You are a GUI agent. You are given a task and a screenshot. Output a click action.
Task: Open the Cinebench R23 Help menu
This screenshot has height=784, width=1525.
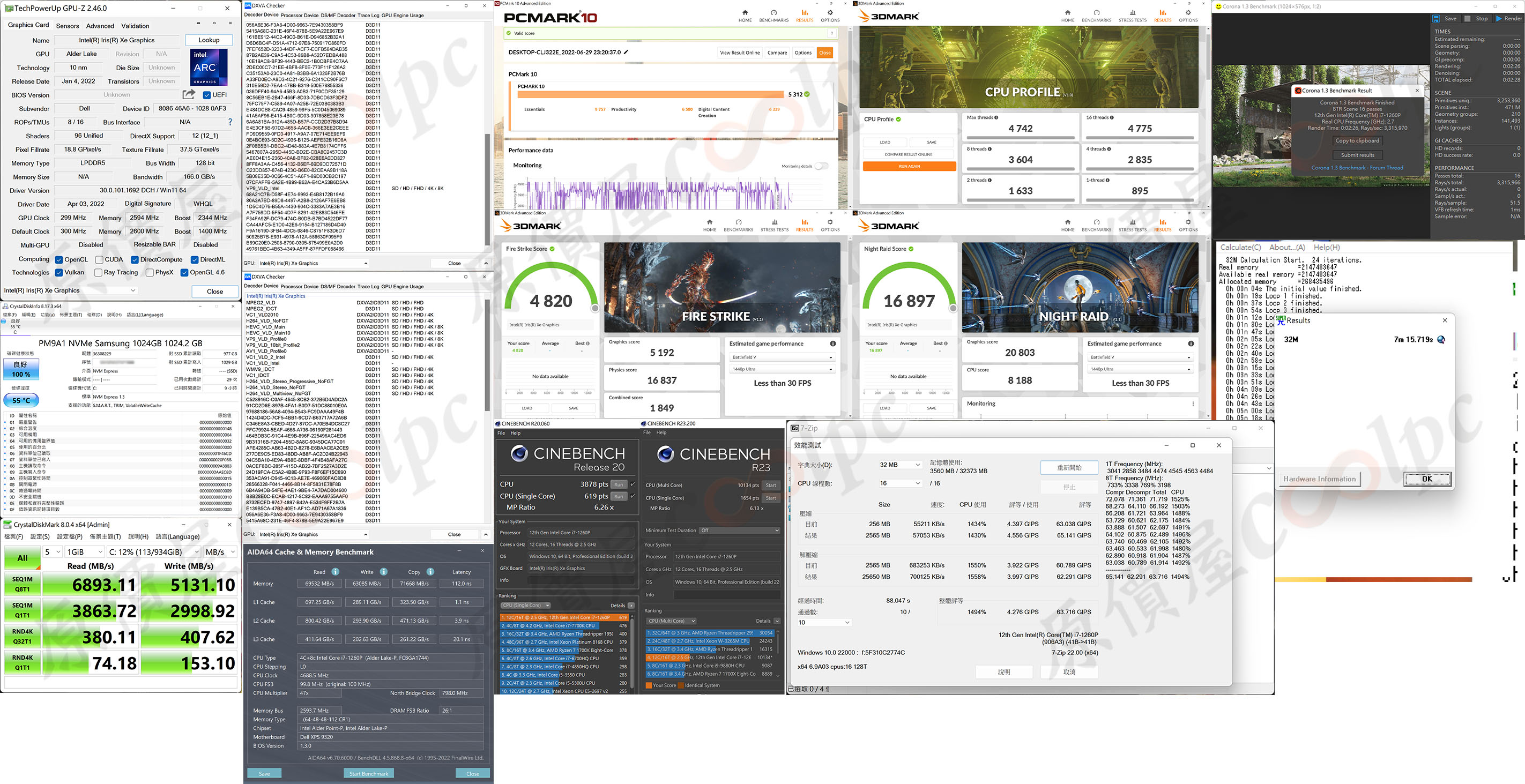tap(661, 432)
